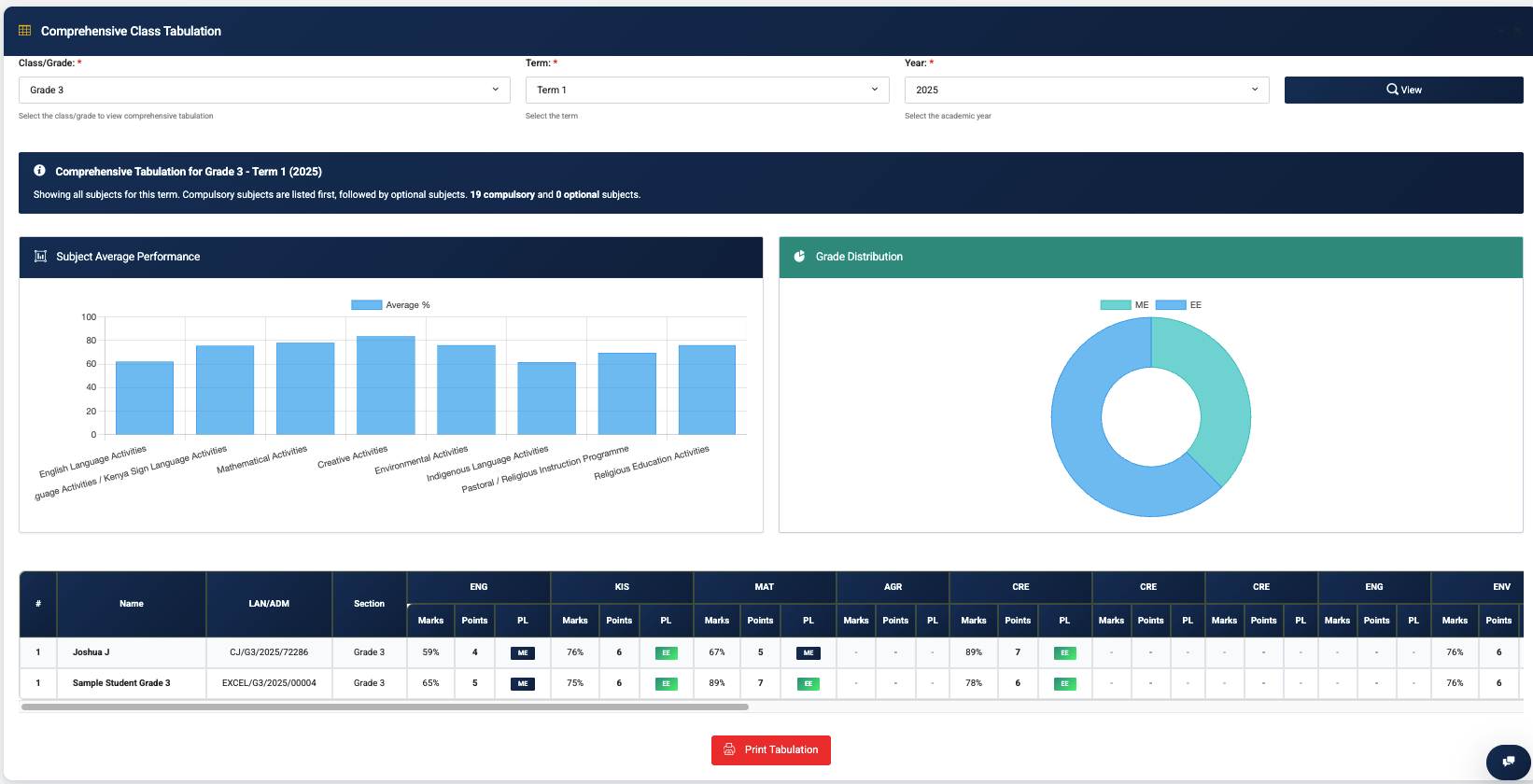1533x784 pixels.
Task: Hide the EE series via its legend
Action: click(x=1179, y=305)
